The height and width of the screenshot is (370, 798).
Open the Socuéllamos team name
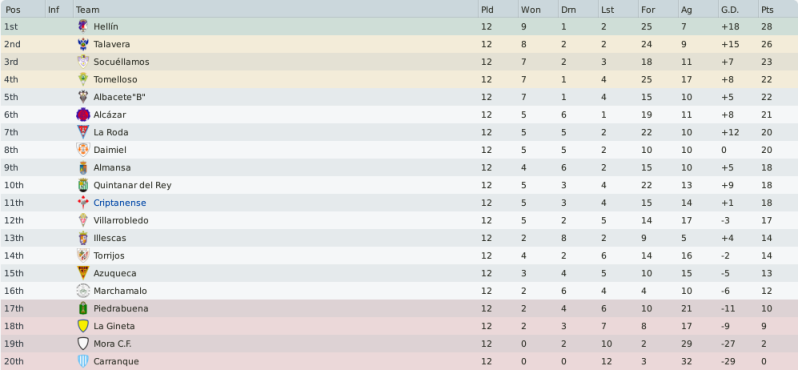click(121, 62)
